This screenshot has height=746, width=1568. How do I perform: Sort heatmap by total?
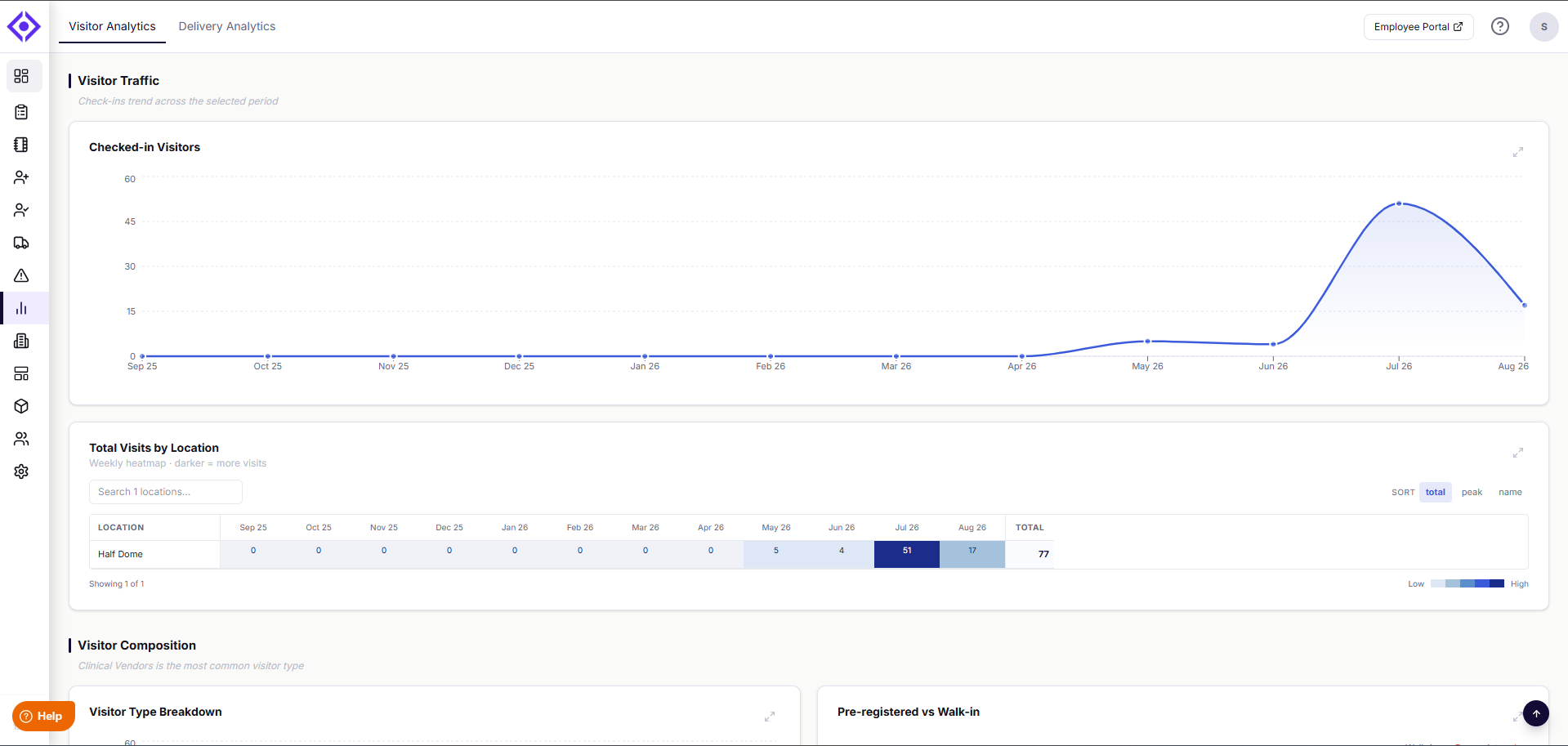(1436, 492)
